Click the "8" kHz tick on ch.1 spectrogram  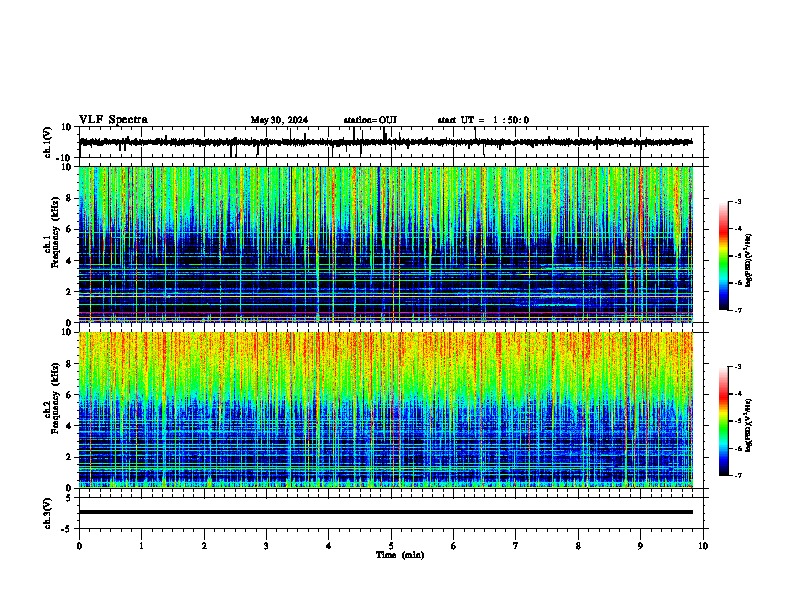click(x=69, y=198)
